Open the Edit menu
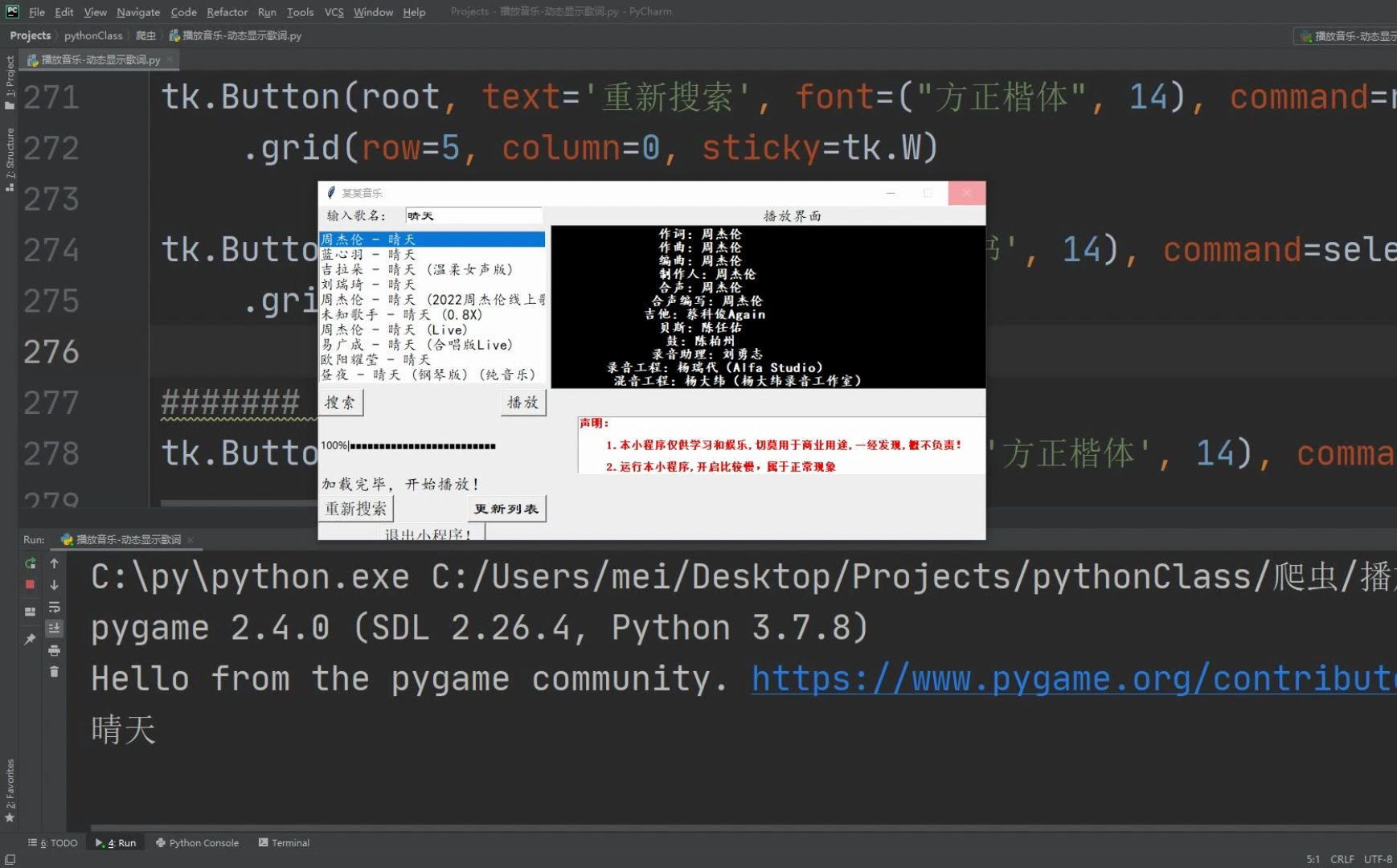 click(x=64, y=12)
